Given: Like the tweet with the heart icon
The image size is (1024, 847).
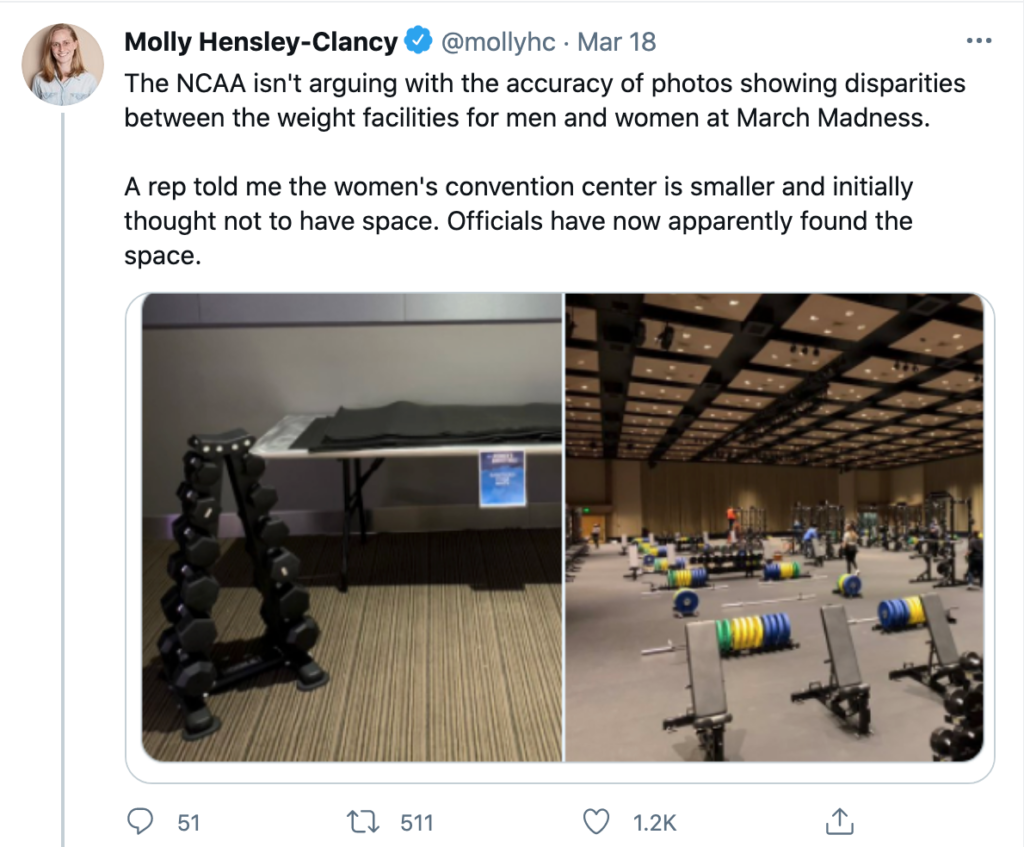Looking at the screenshot, I should [596, 822].
